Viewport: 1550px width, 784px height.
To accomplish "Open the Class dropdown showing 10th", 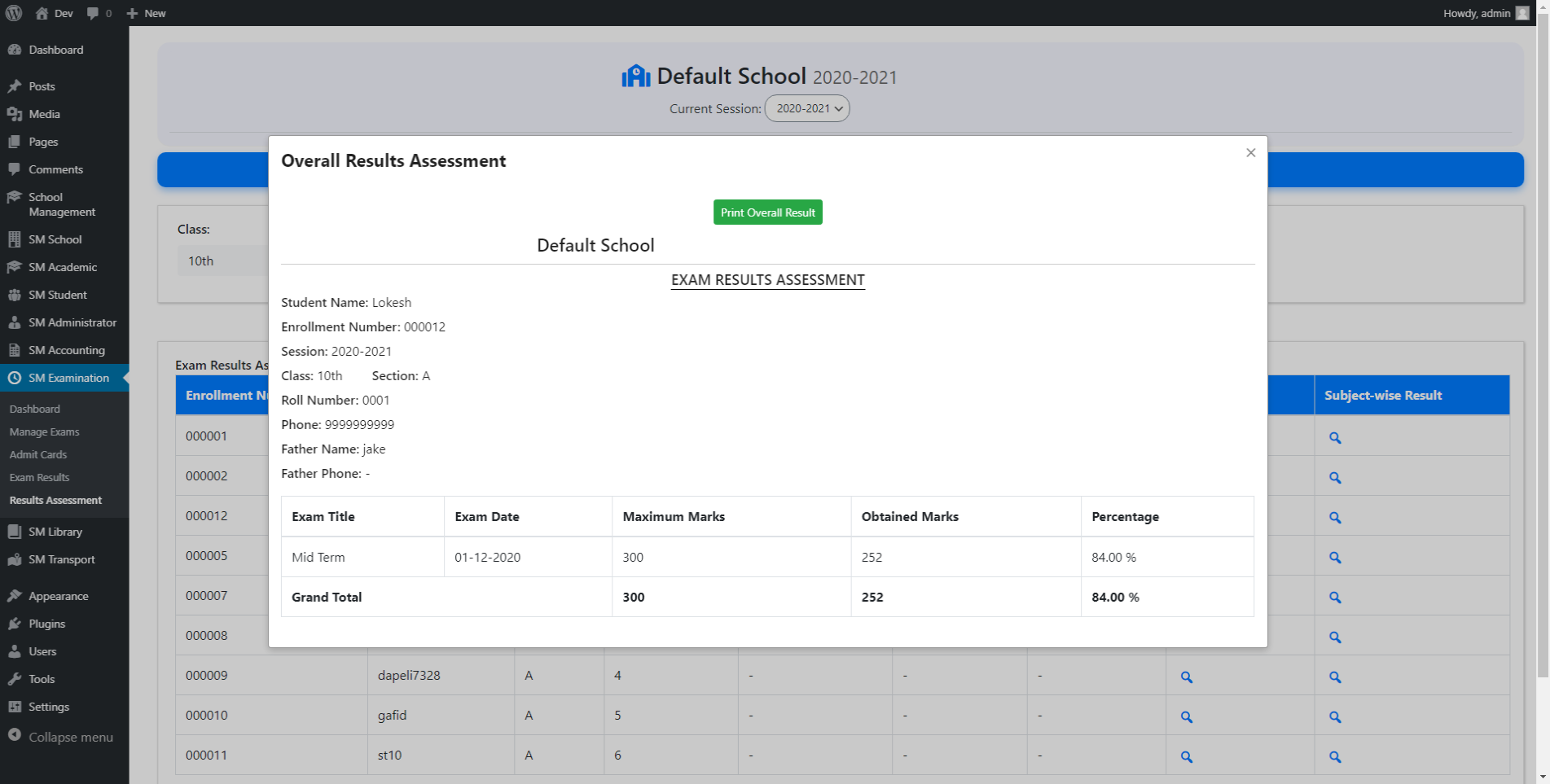I will (222, 261).
